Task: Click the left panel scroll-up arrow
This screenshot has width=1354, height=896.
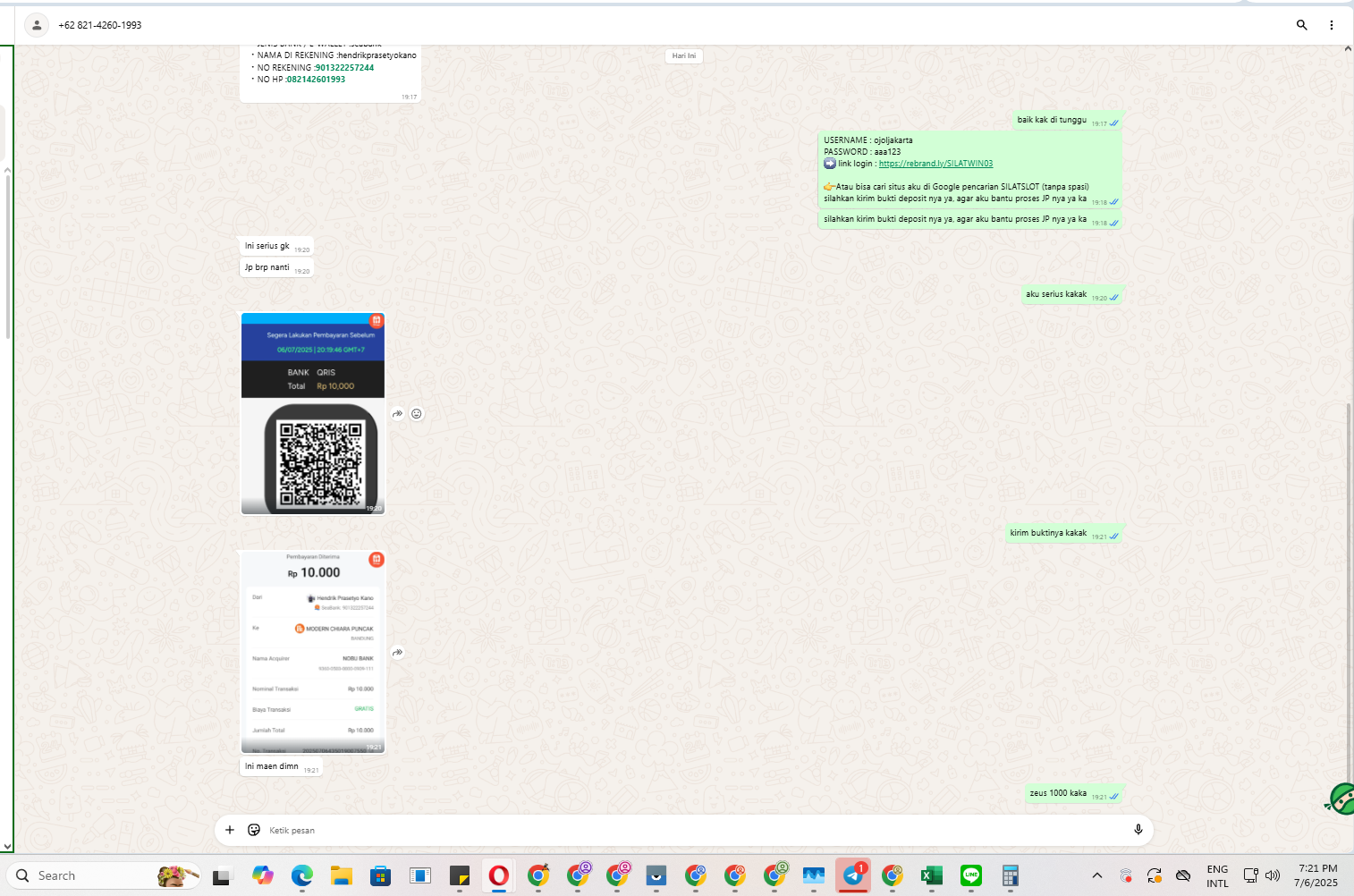Action: click(x=7, y=170)
